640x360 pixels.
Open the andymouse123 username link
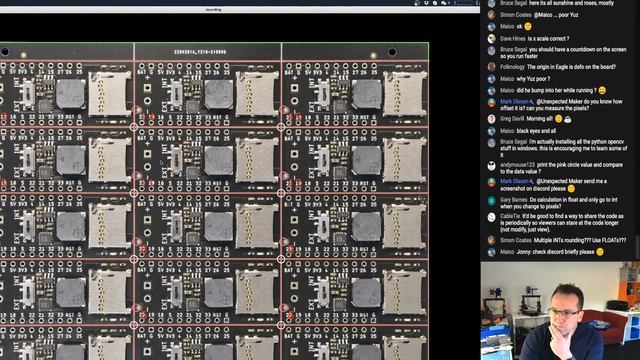click(x=517, y=165)
